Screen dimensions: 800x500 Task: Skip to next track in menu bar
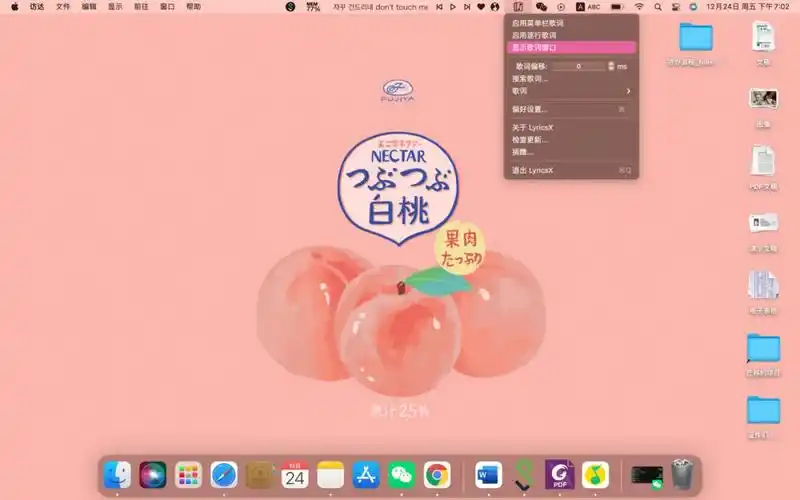point(467,7)
